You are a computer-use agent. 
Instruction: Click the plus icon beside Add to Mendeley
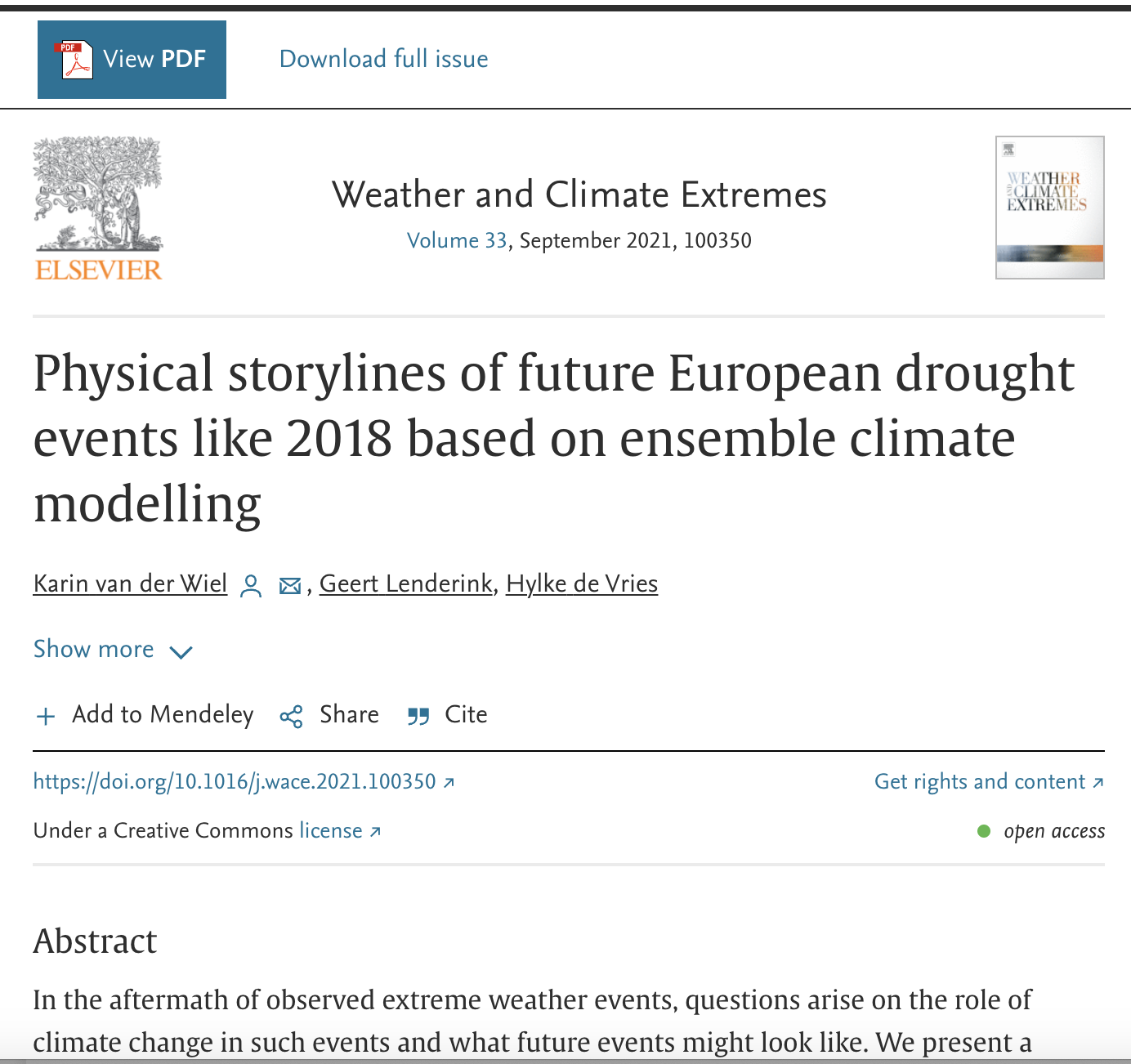[46, 717]
